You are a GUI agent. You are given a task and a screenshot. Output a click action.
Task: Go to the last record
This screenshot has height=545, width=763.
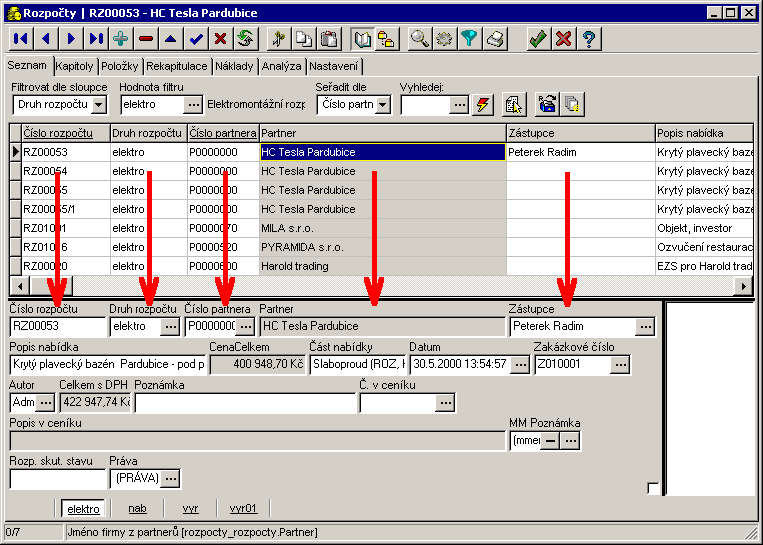[96, 39]
